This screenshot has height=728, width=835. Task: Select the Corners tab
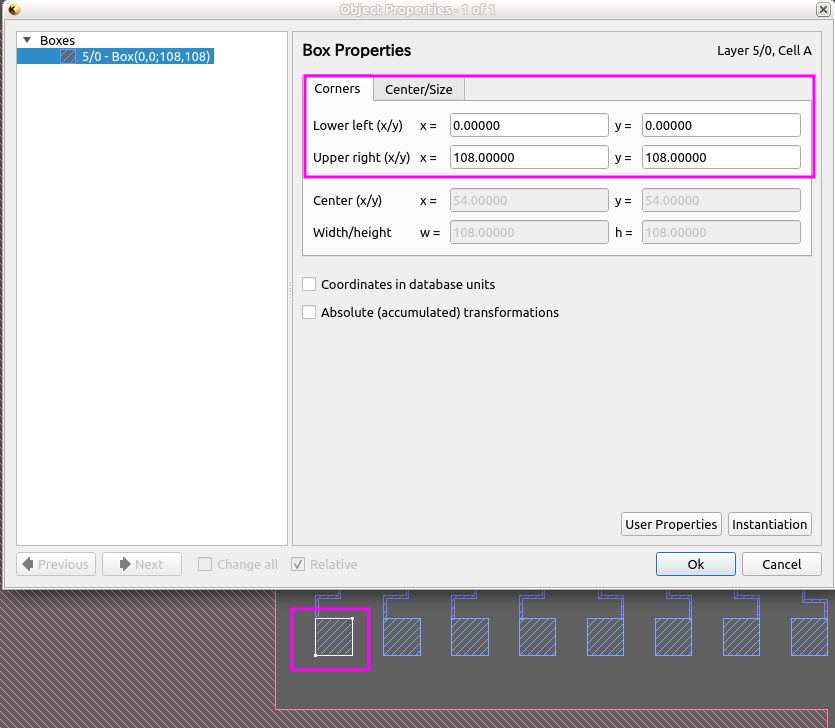click(337, 89)
